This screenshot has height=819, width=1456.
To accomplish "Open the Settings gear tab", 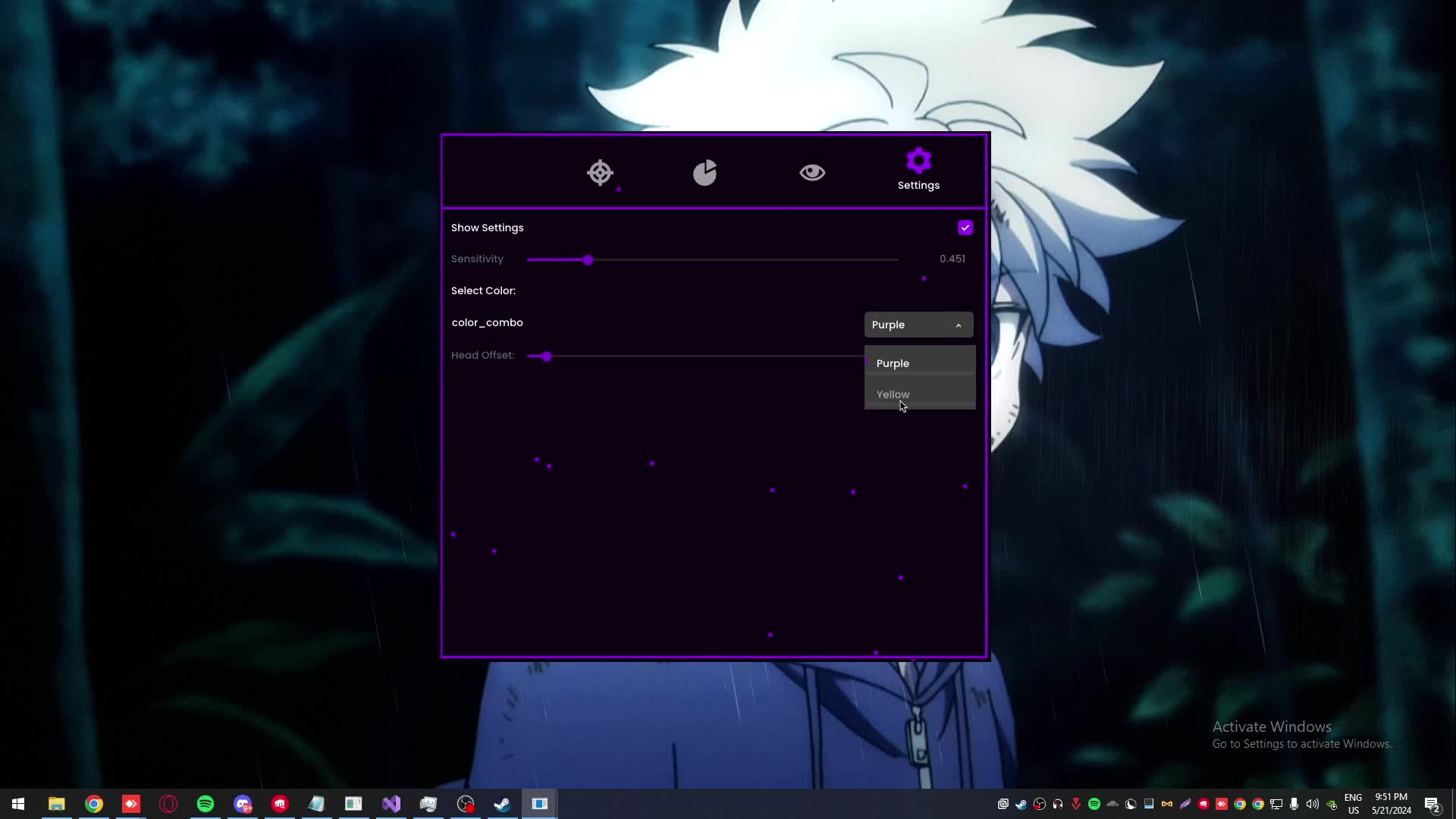I will (918, 168).
